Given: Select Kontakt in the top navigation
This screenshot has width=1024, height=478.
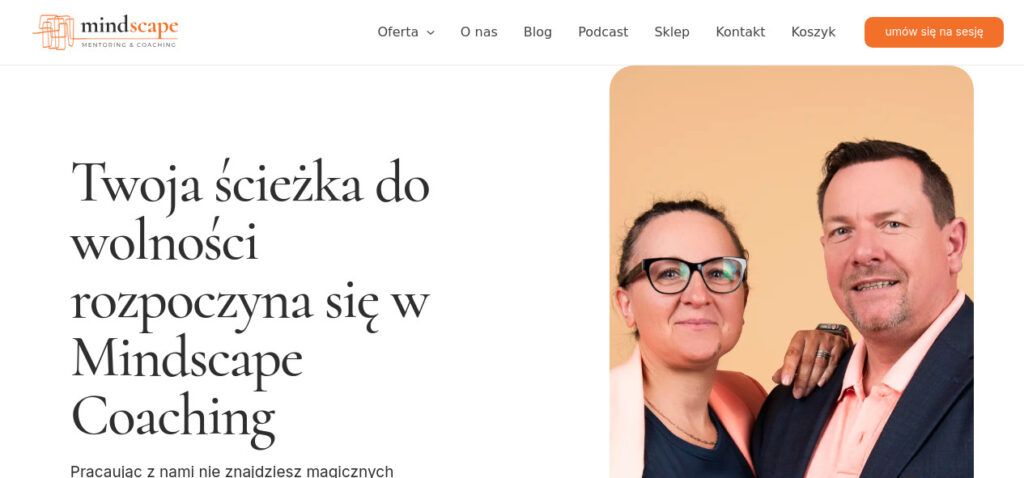Looking at the screenshot, I should pyautogui.click(x=740, y=32).
